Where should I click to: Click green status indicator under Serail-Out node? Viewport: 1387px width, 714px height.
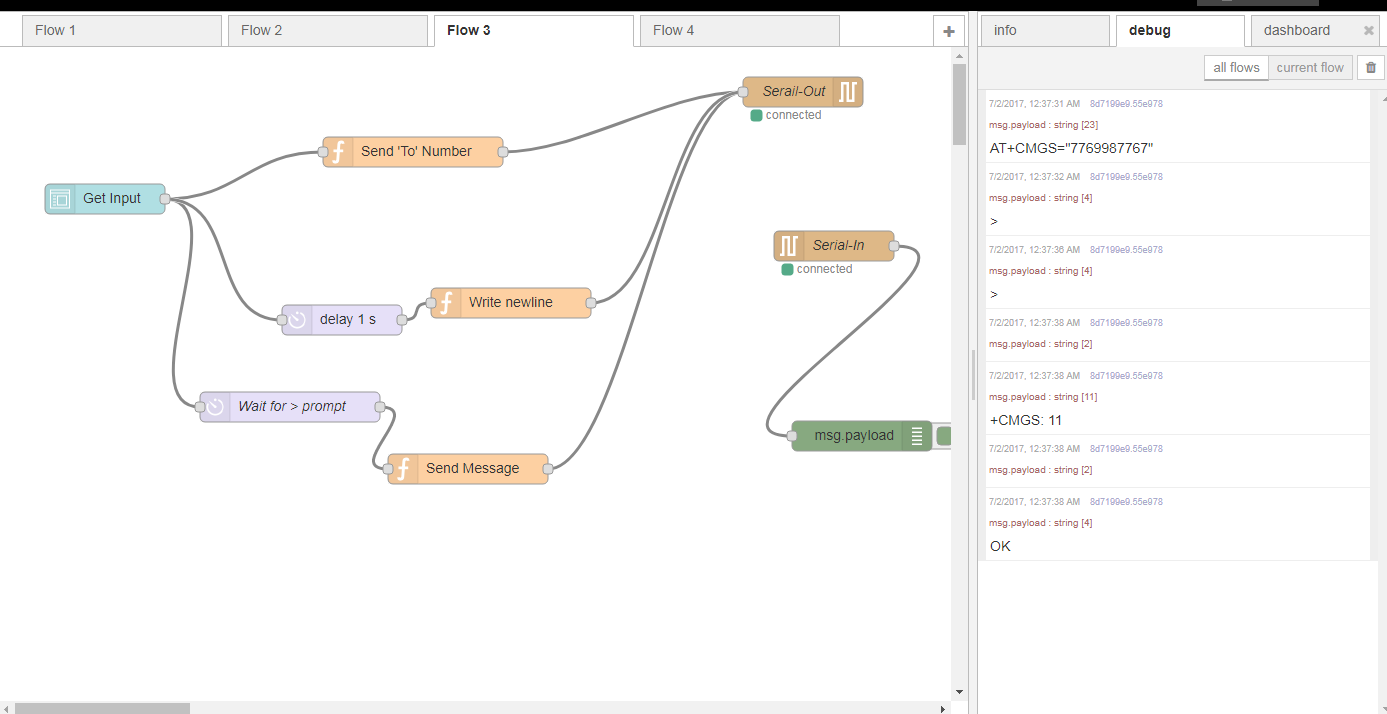coord(757,115)
